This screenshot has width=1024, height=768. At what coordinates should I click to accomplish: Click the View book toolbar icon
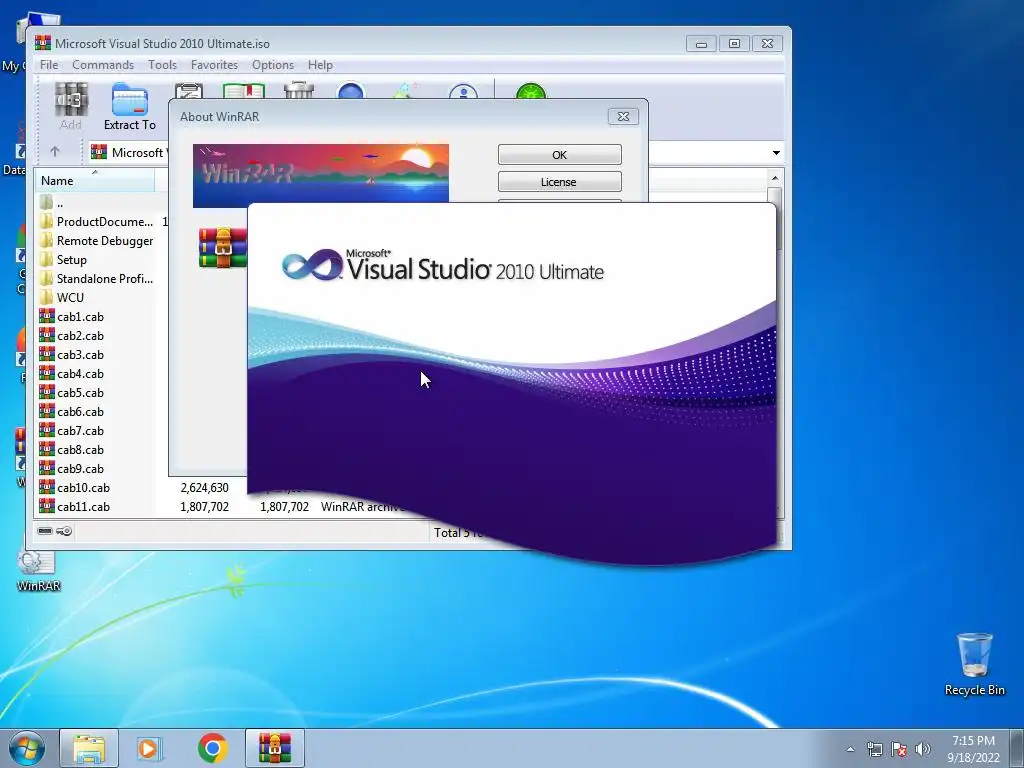(x=244, y=91)
